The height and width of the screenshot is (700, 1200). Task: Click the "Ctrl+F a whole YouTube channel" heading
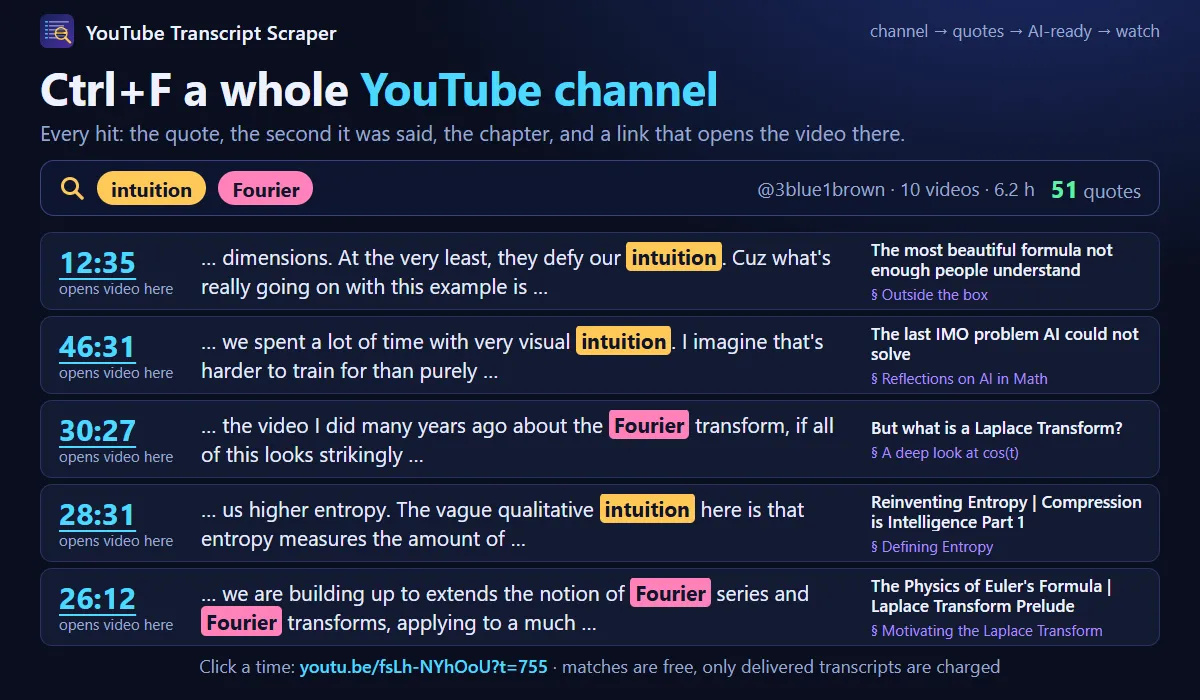[x=379, y=90]
